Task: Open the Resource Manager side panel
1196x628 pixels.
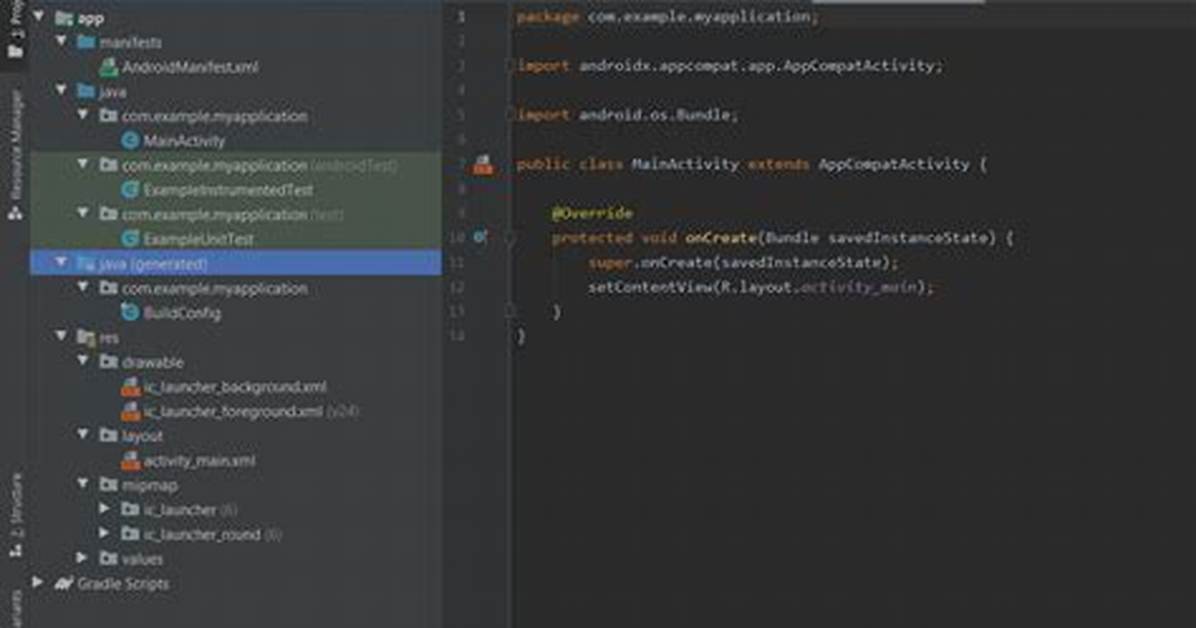Action: click(14, 155)
